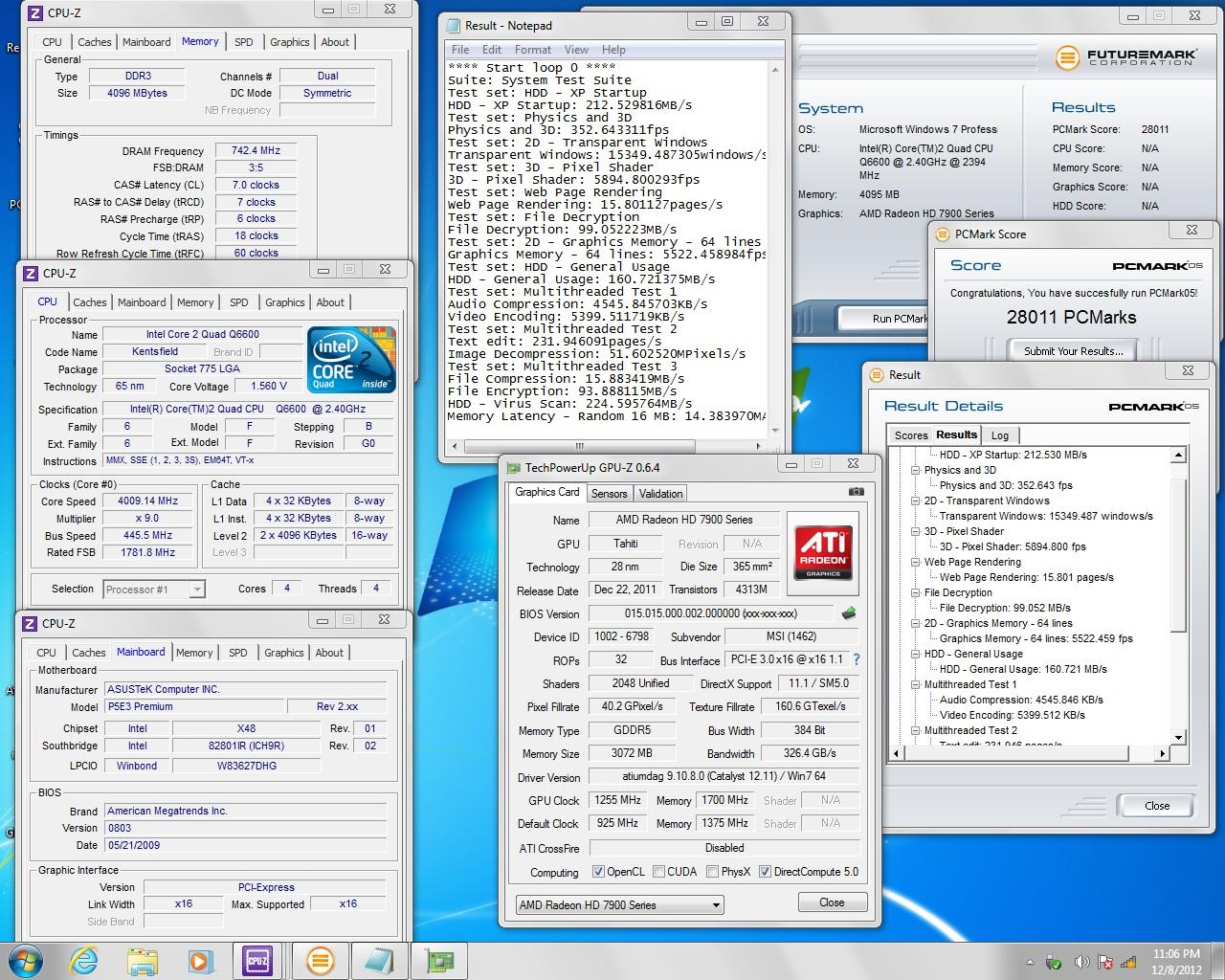Launch Internet Explorer from the taskbar

pyautogui.click(x=85, y=960)
